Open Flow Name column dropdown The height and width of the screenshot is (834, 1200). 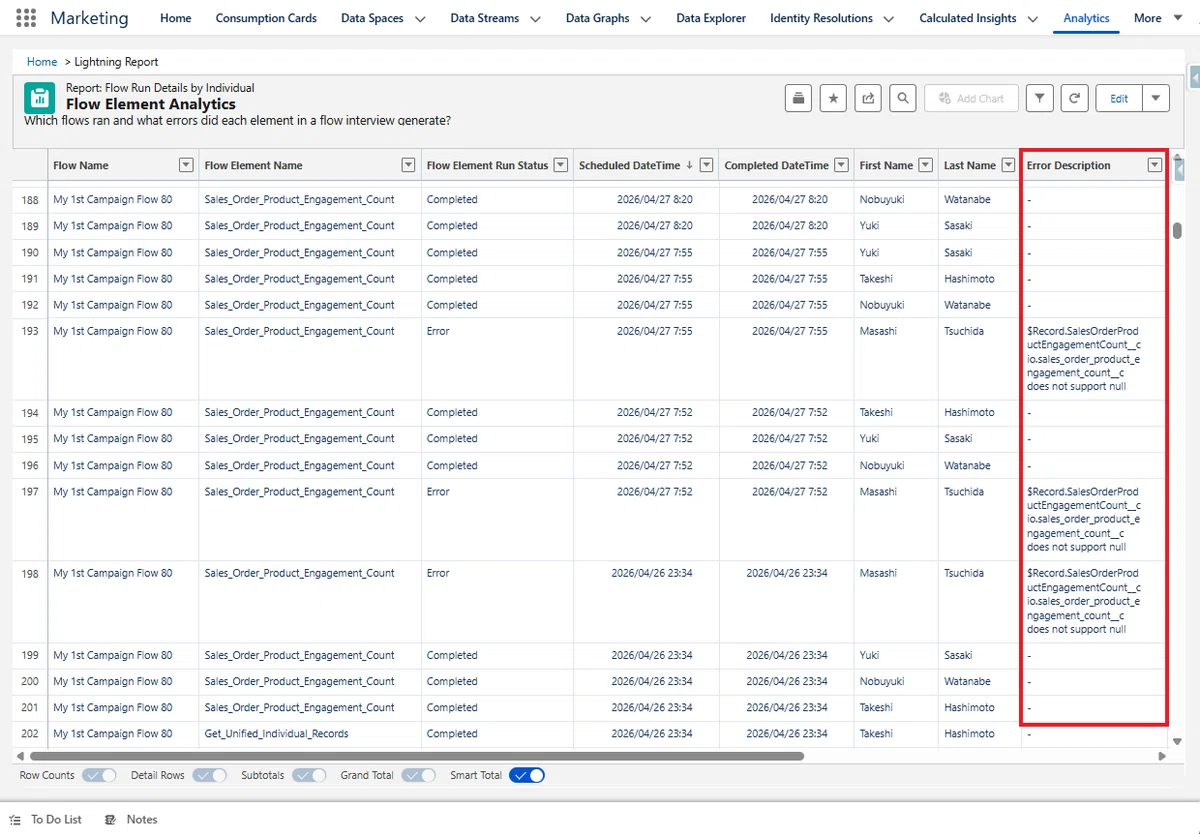(x=186, y=165)
